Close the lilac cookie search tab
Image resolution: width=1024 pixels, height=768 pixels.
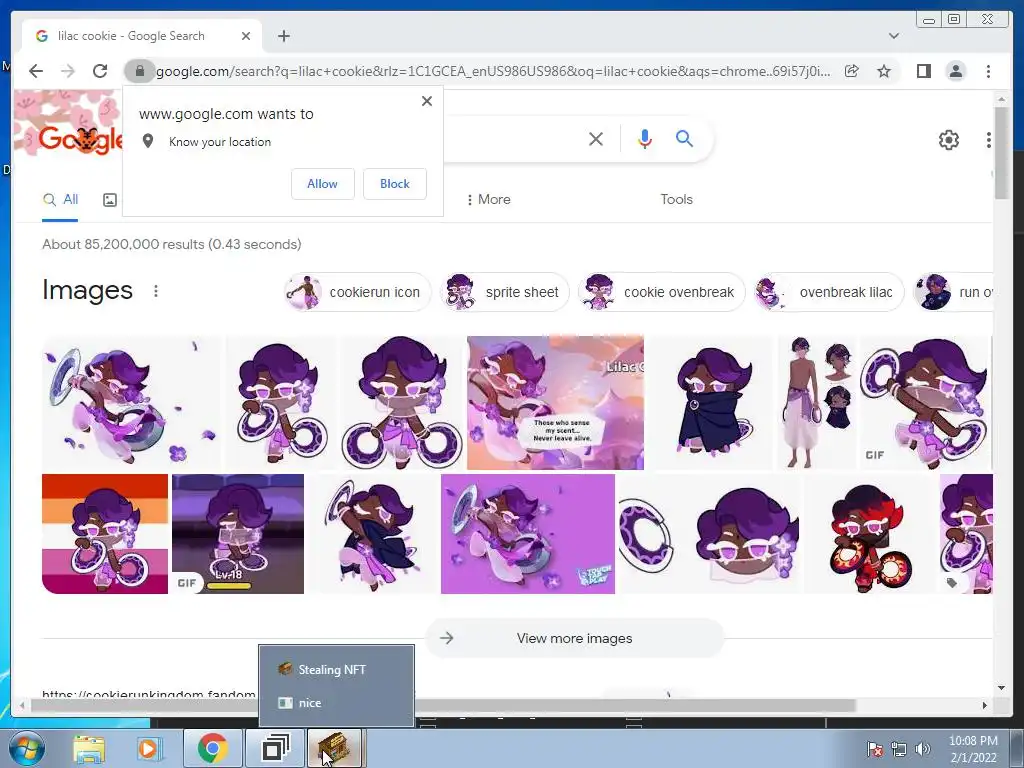[x=246, y=36]
